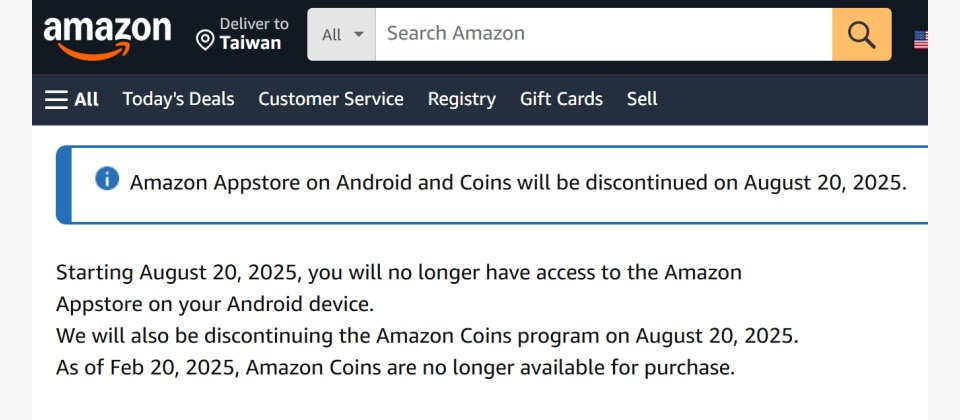This screenshot has height=420, width=960.
Task: Click the paragraph starting "Starting August 20, 2025"
Action: [x=399, y=288]
